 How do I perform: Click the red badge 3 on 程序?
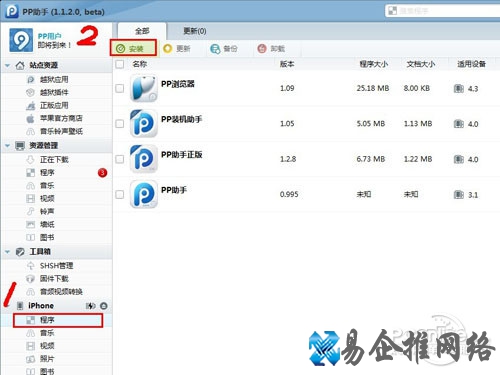102,173
